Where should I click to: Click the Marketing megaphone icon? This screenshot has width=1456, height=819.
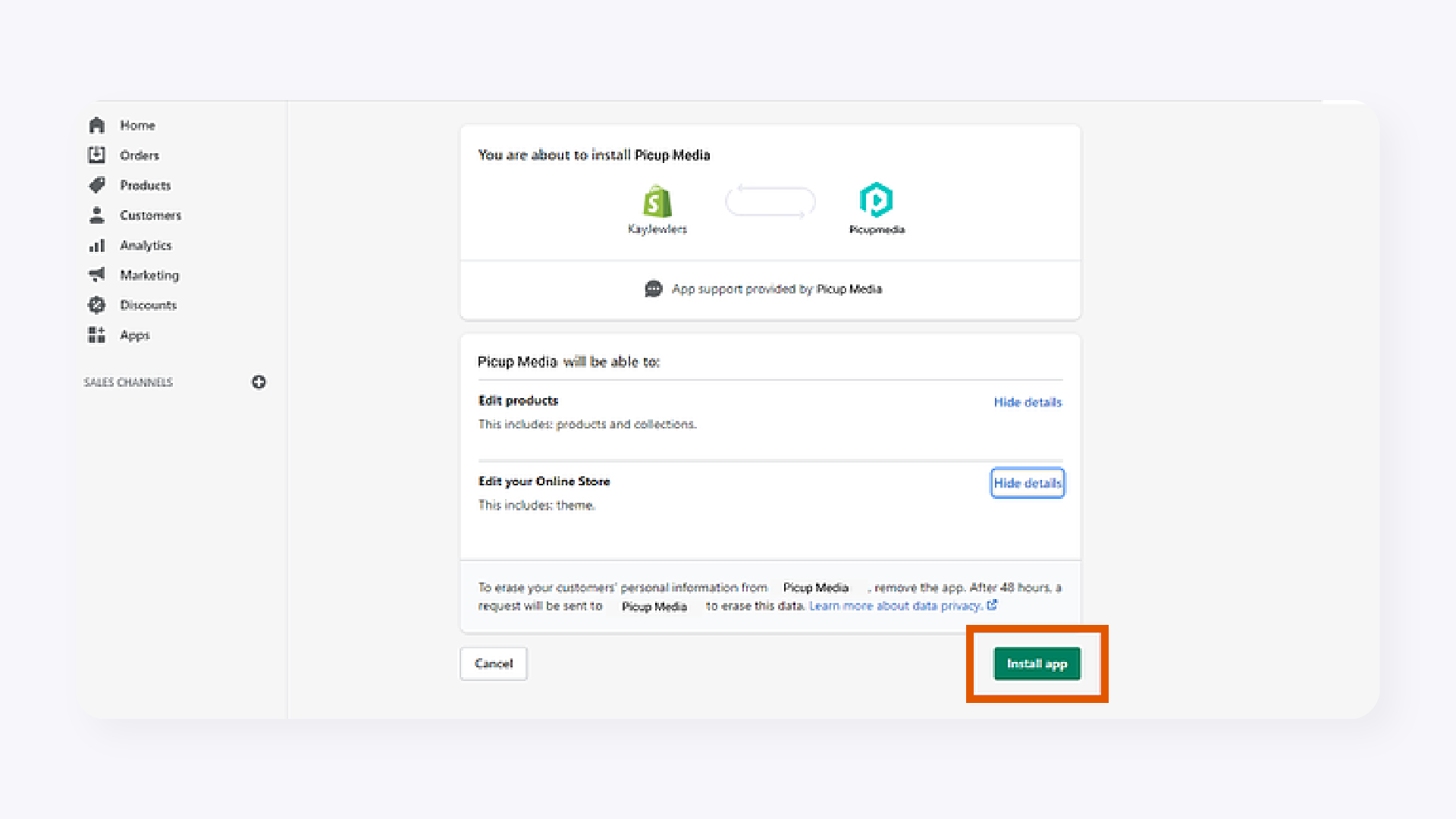point(96,275)
